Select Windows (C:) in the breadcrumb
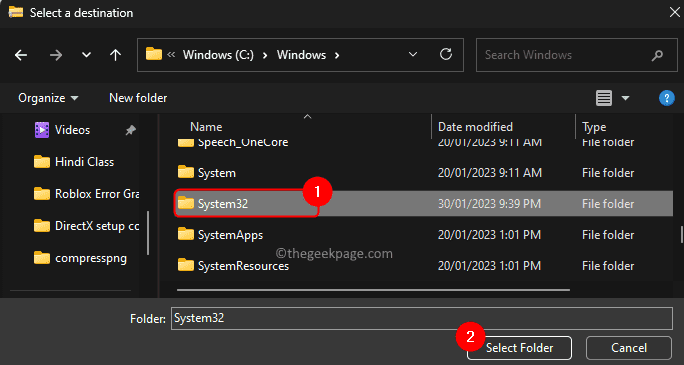 [218, 55]
